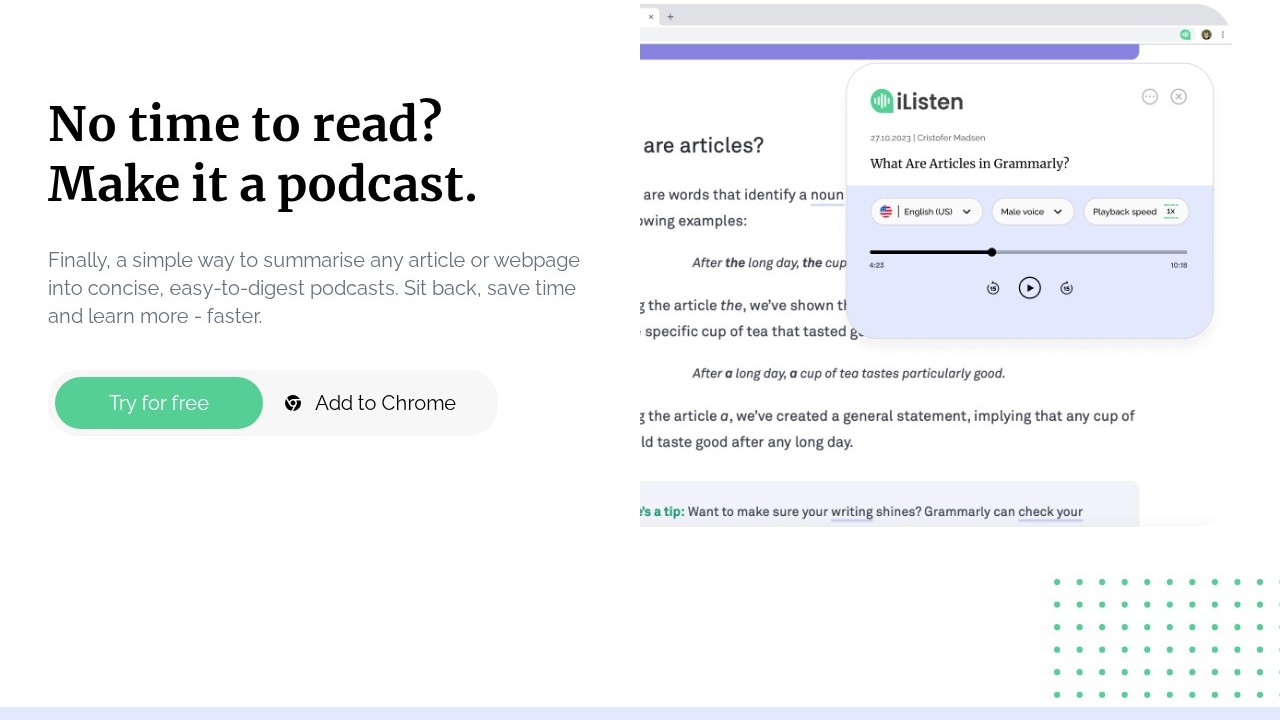
Task: Open a new browser tab with plus
Action: (670, 16)
